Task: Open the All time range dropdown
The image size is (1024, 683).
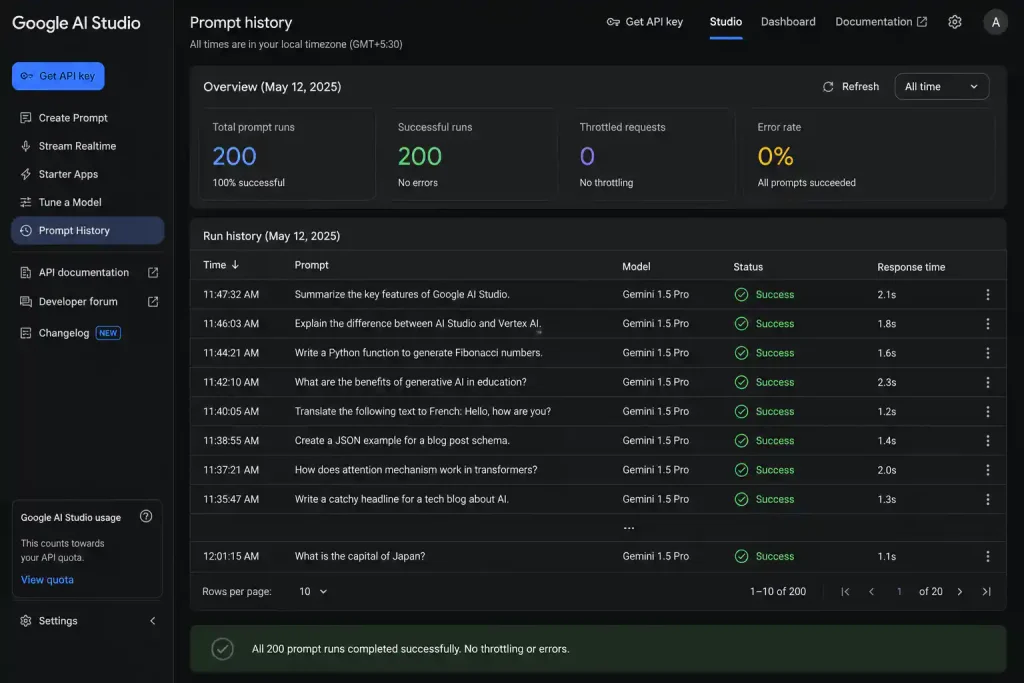Action: point(941,87)
